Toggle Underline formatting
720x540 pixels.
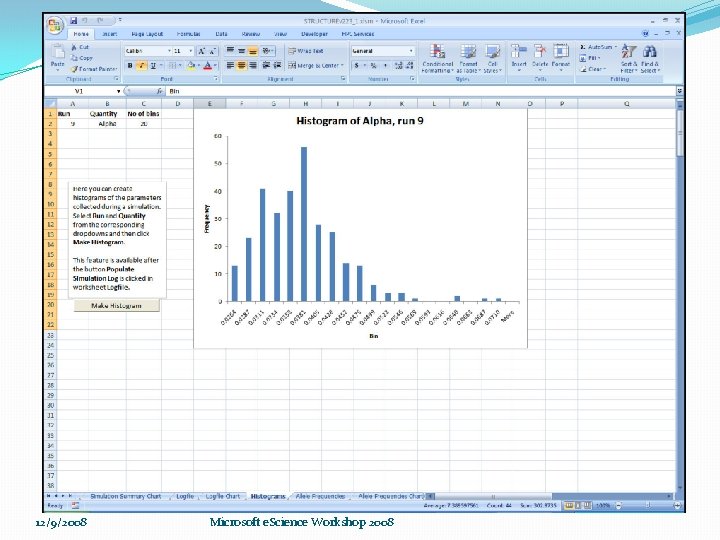[153, 66]
